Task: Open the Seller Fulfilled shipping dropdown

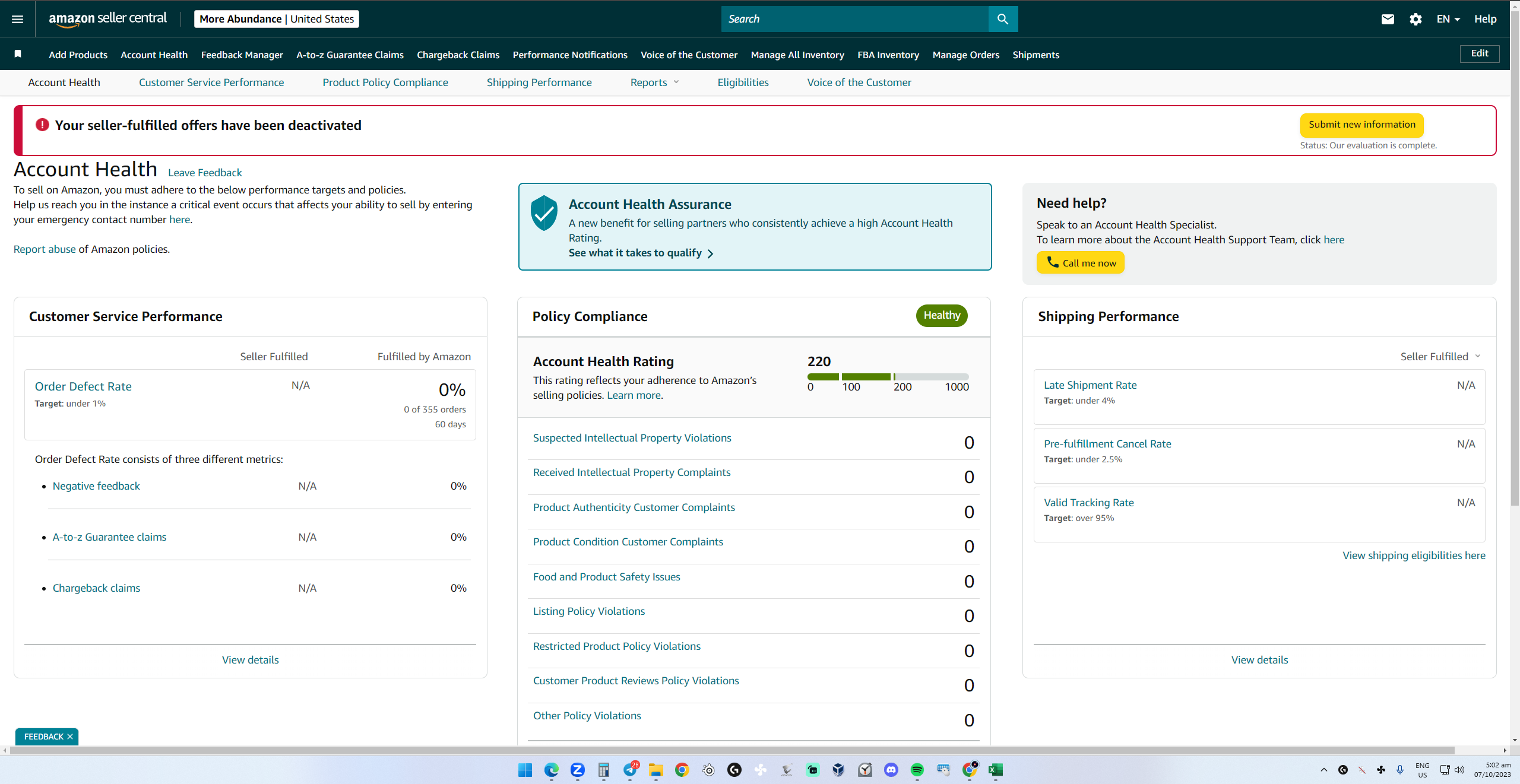Action: tap(1440, 356)
